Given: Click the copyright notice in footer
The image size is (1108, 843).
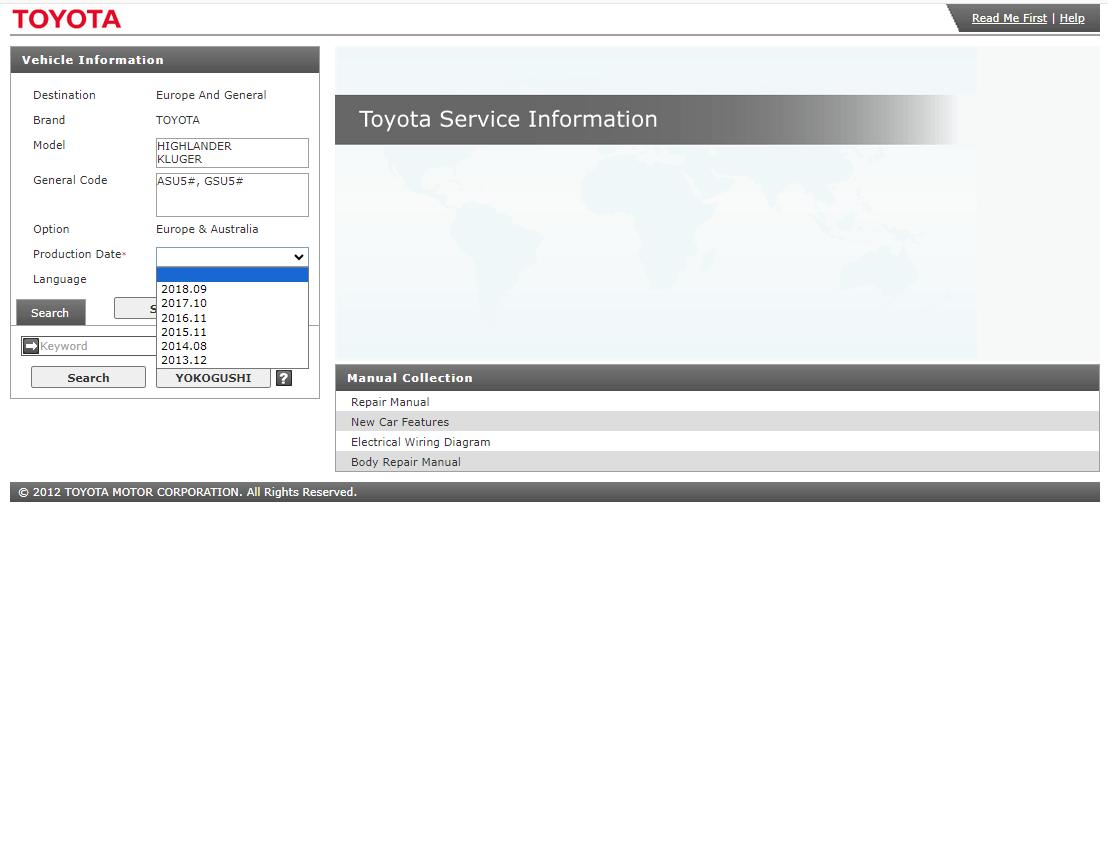Looking at the screenshot, I should (187, 492).
